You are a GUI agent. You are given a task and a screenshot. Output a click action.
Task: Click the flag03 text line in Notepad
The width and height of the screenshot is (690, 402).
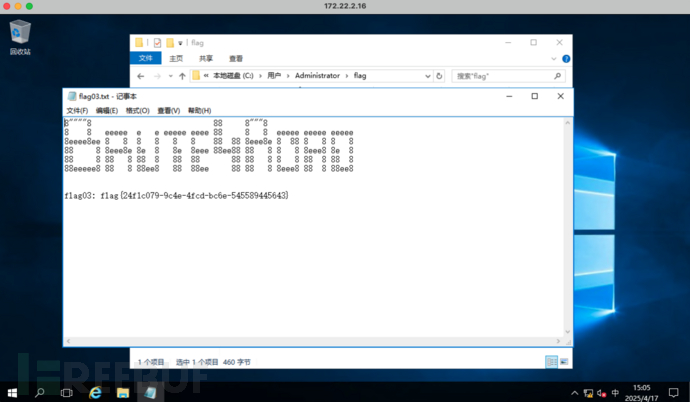tap(176, 195)
